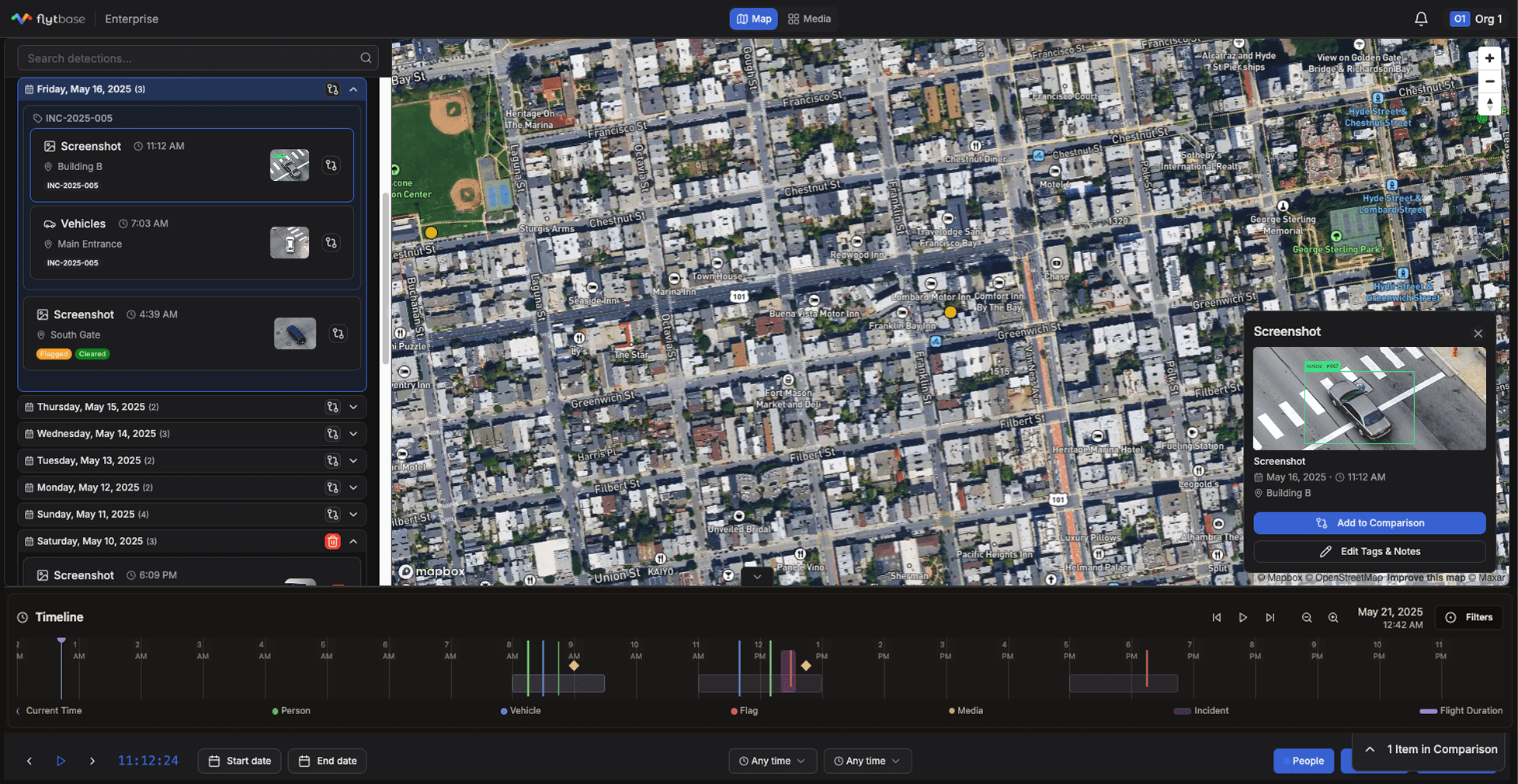Select the yellow map marker near Franklin Bay Inn

(x=950, y=312)
